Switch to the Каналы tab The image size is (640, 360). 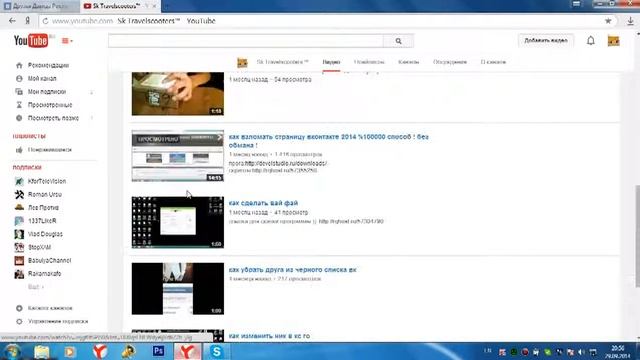pyautogui.click(x=409, y=62)
